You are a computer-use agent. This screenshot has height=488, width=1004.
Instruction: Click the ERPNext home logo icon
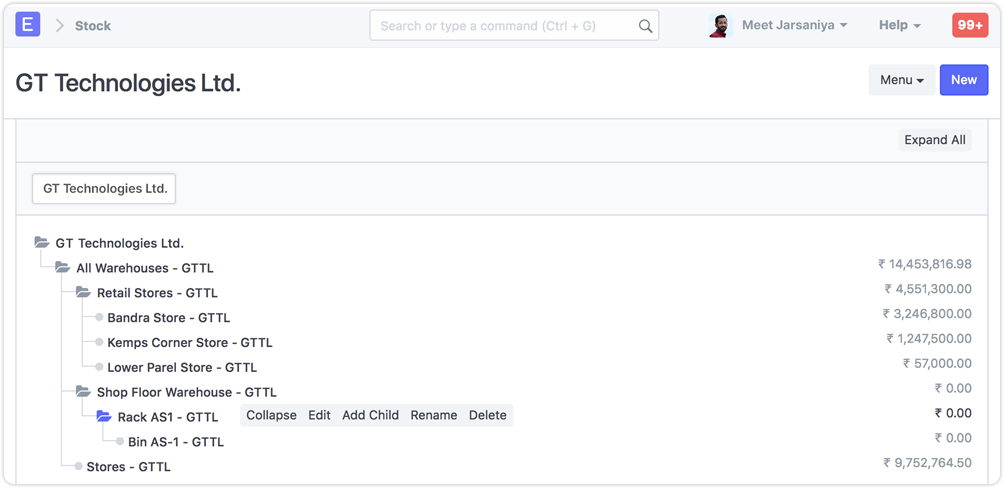(28, 25)
